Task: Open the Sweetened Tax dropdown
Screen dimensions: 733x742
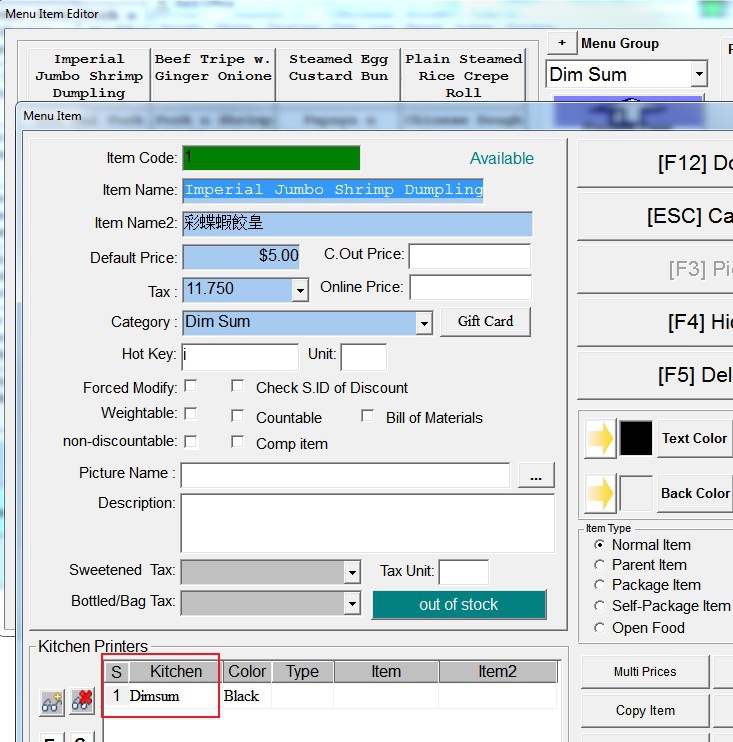Action: (x=352, y=573)
